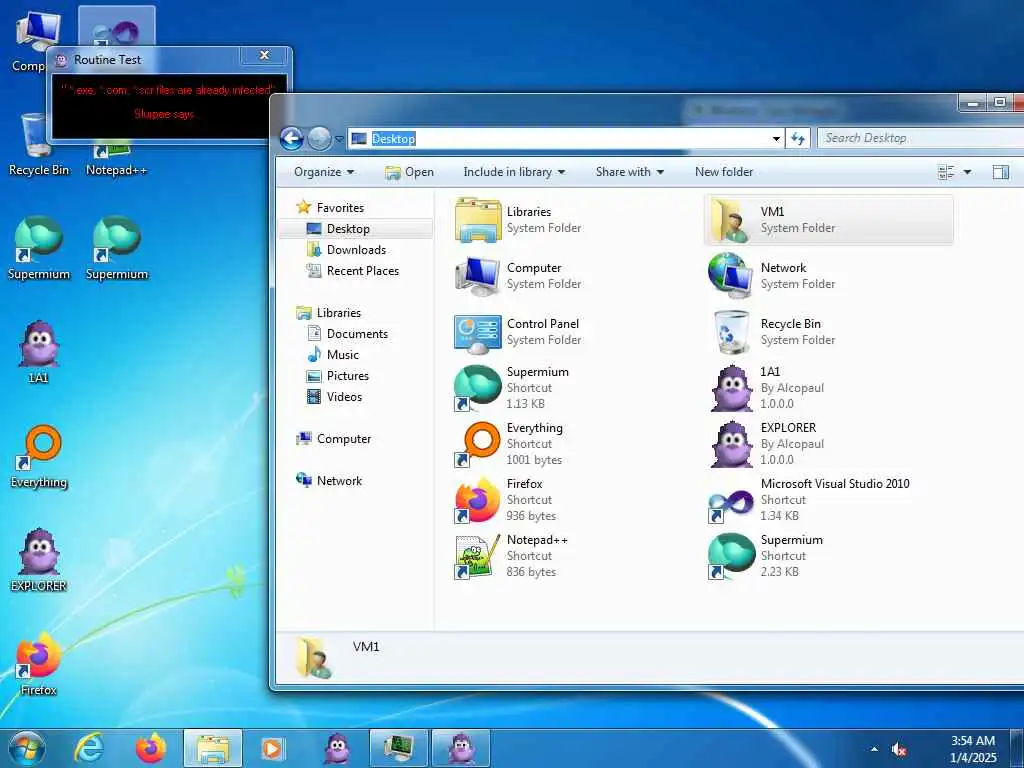Open Documents in the navigation pane
This screenshot has height=768, width=1024.
click(348, 334)
